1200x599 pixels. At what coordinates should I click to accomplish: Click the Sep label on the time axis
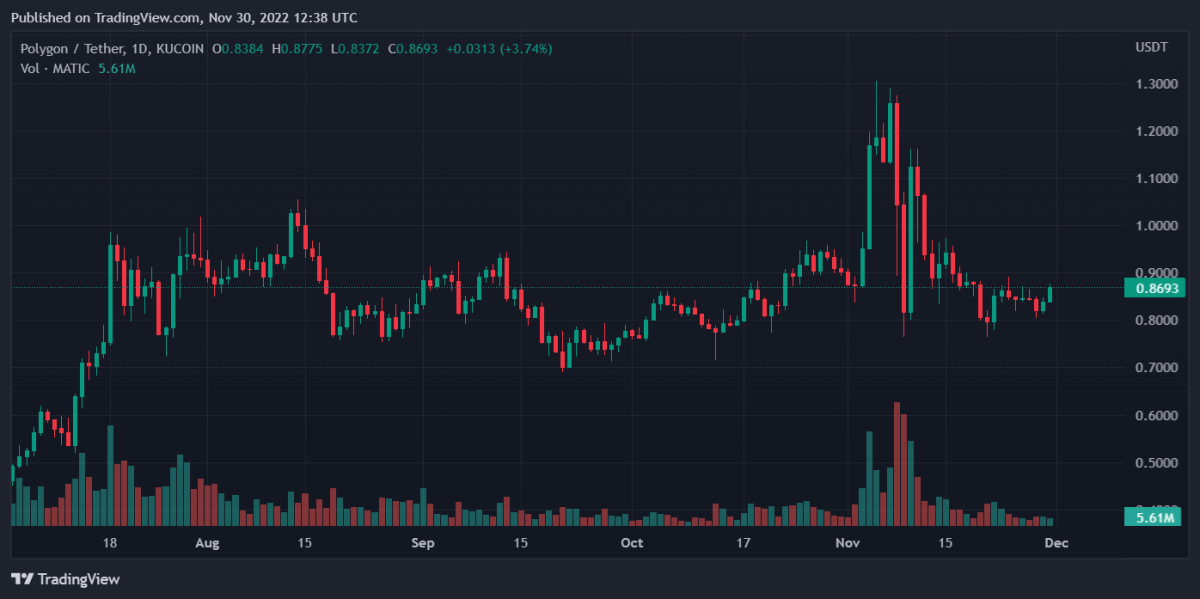[x=423, y=543]
